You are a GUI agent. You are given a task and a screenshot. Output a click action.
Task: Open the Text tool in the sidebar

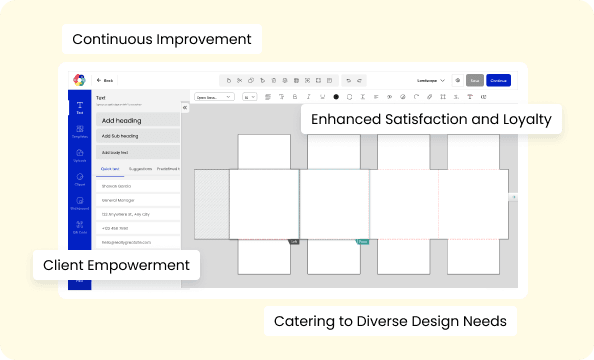(x=80, y=108)
